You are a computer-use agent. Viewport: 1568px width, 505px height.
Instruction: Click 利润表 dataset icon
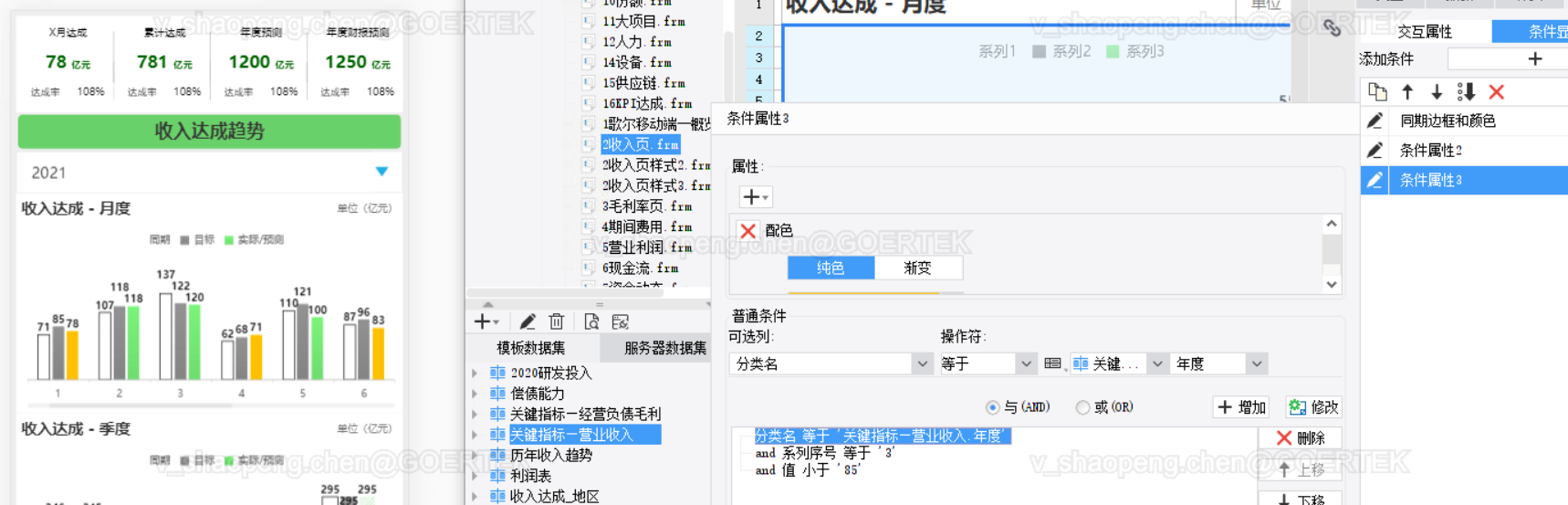[497, 476]
